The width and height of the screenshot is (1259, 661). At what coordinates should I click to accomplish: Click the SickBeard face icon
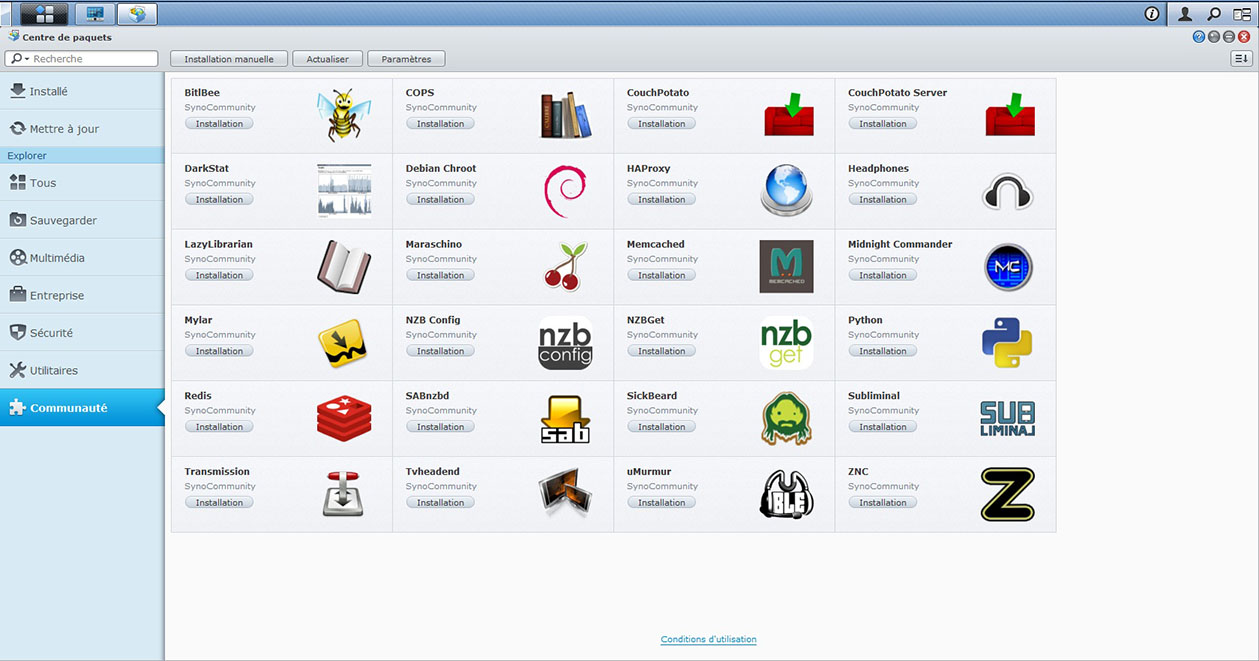786,419
